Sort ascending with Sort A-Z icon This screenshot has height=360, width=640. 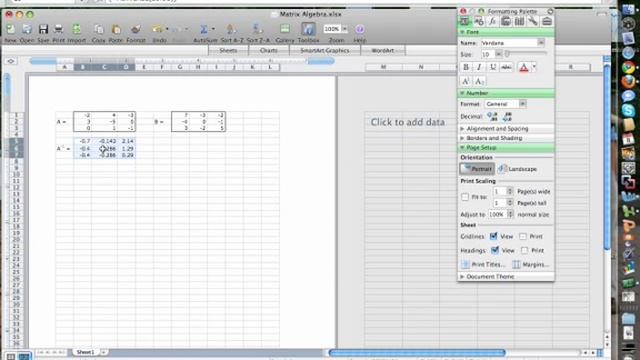231,29
